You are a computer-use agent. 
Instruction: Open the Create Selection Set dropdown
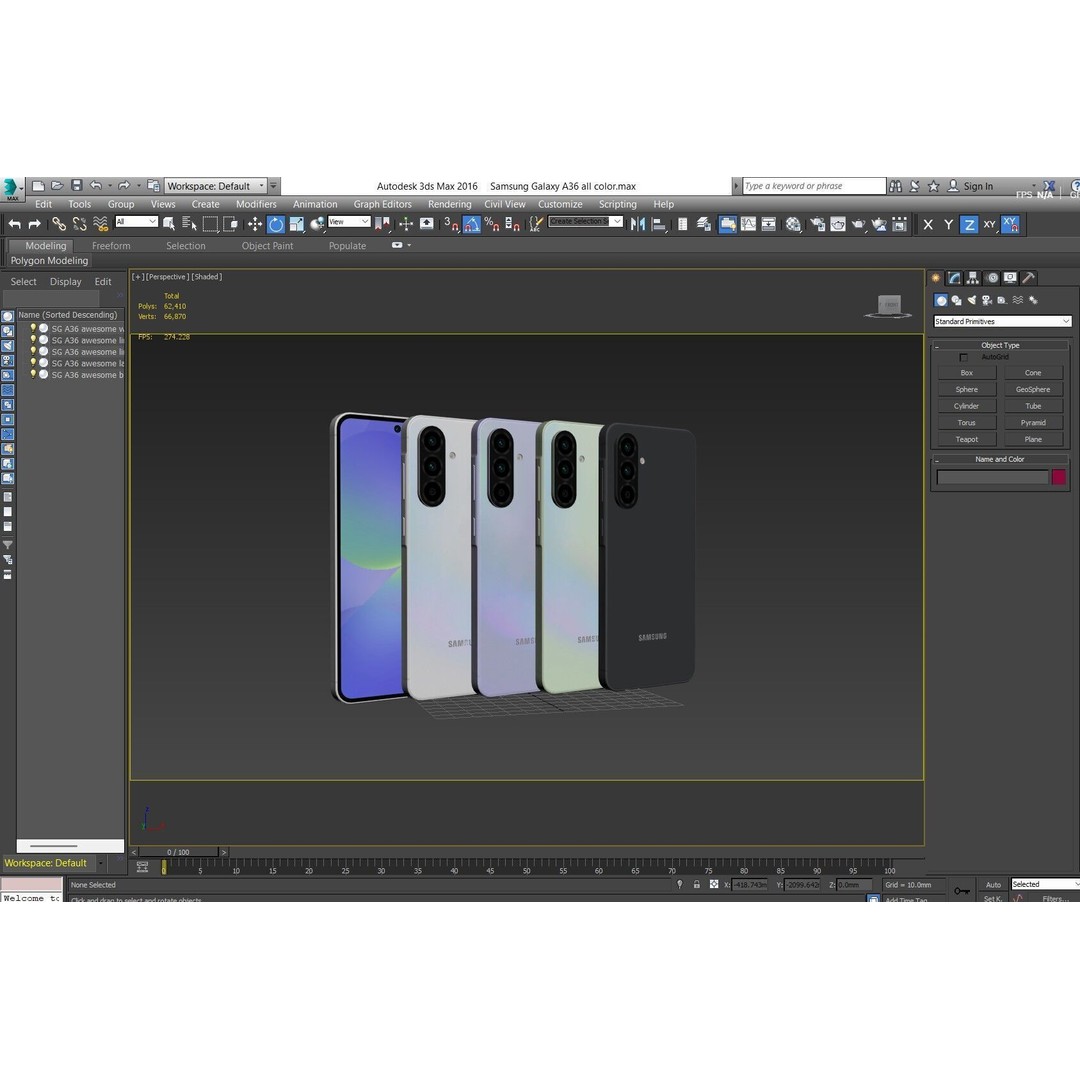coord(585,221)
